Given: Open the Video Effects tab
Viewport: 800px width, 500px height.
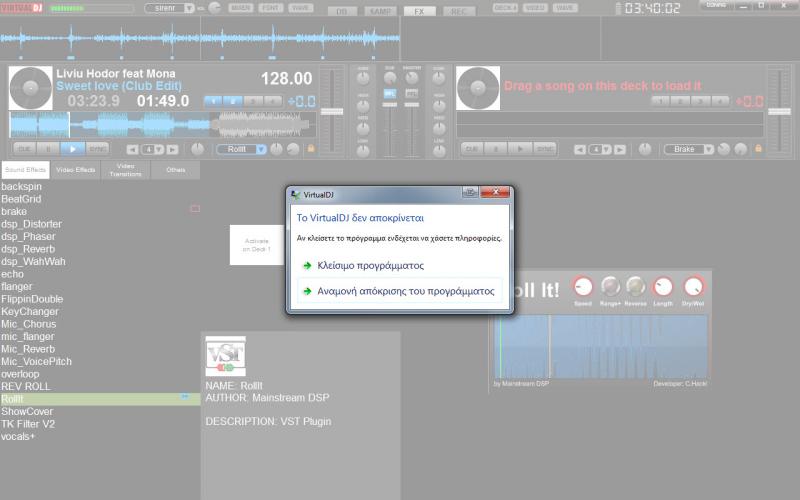Looking at the screenshot, I should (76, 170).
